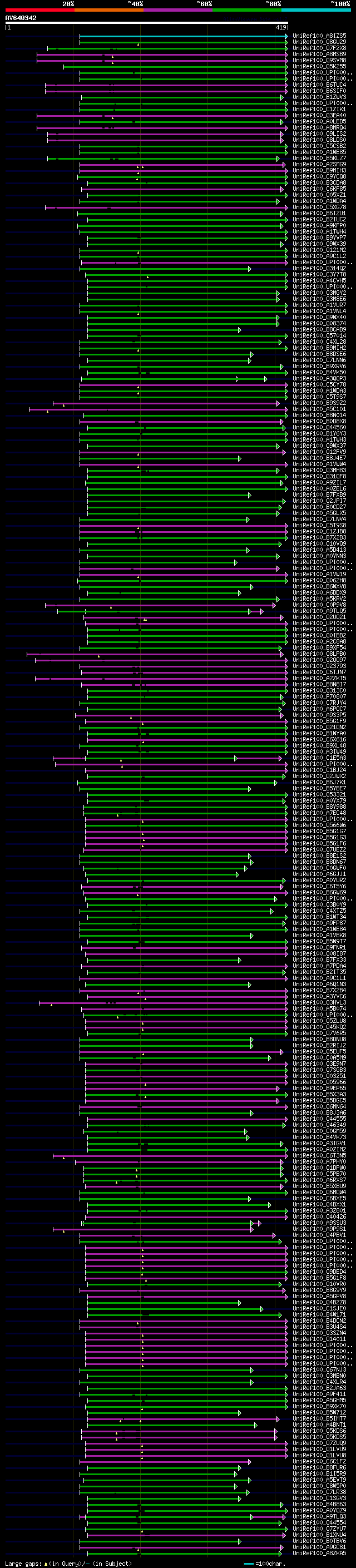Open hit UniRef100_B1ZWV3

319,97
